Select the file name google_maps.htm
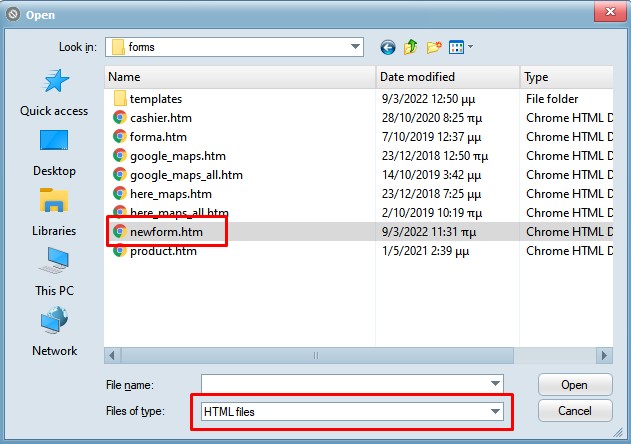The height and width of the screenshot is (444, 631). [x=178, y=156]
